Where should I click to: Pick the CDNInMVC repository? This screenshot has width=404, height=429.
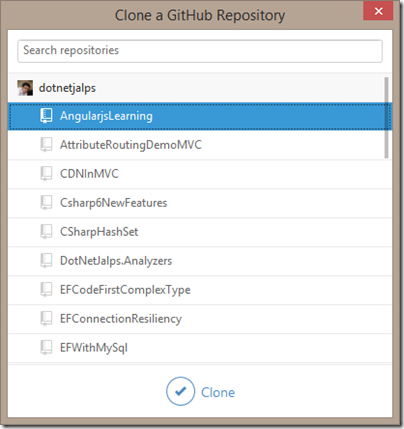[x=200, y=174]
